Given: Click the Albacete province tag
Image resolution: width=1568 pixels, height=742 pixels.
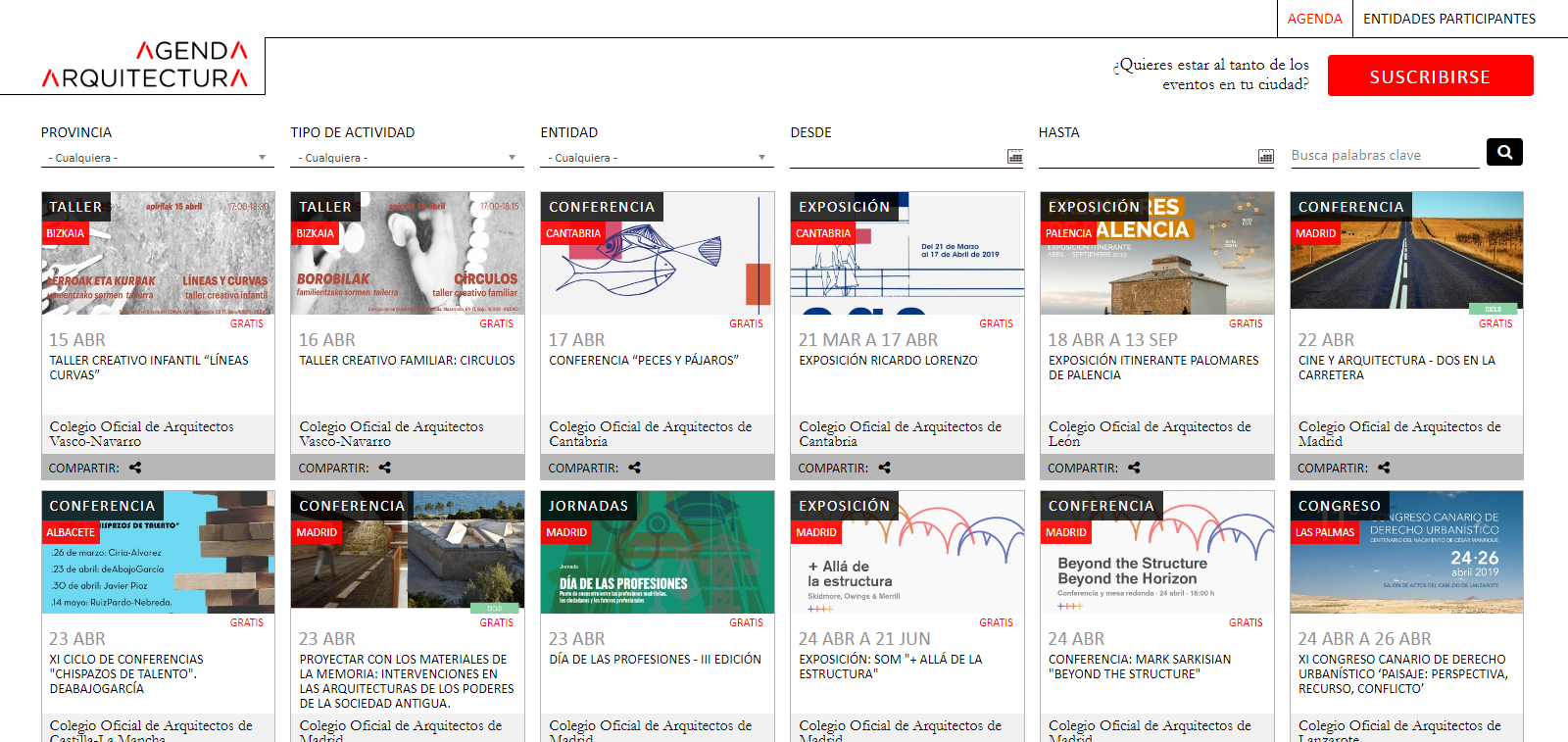Looking at the screenshot, I should click(x=71, y=532).
